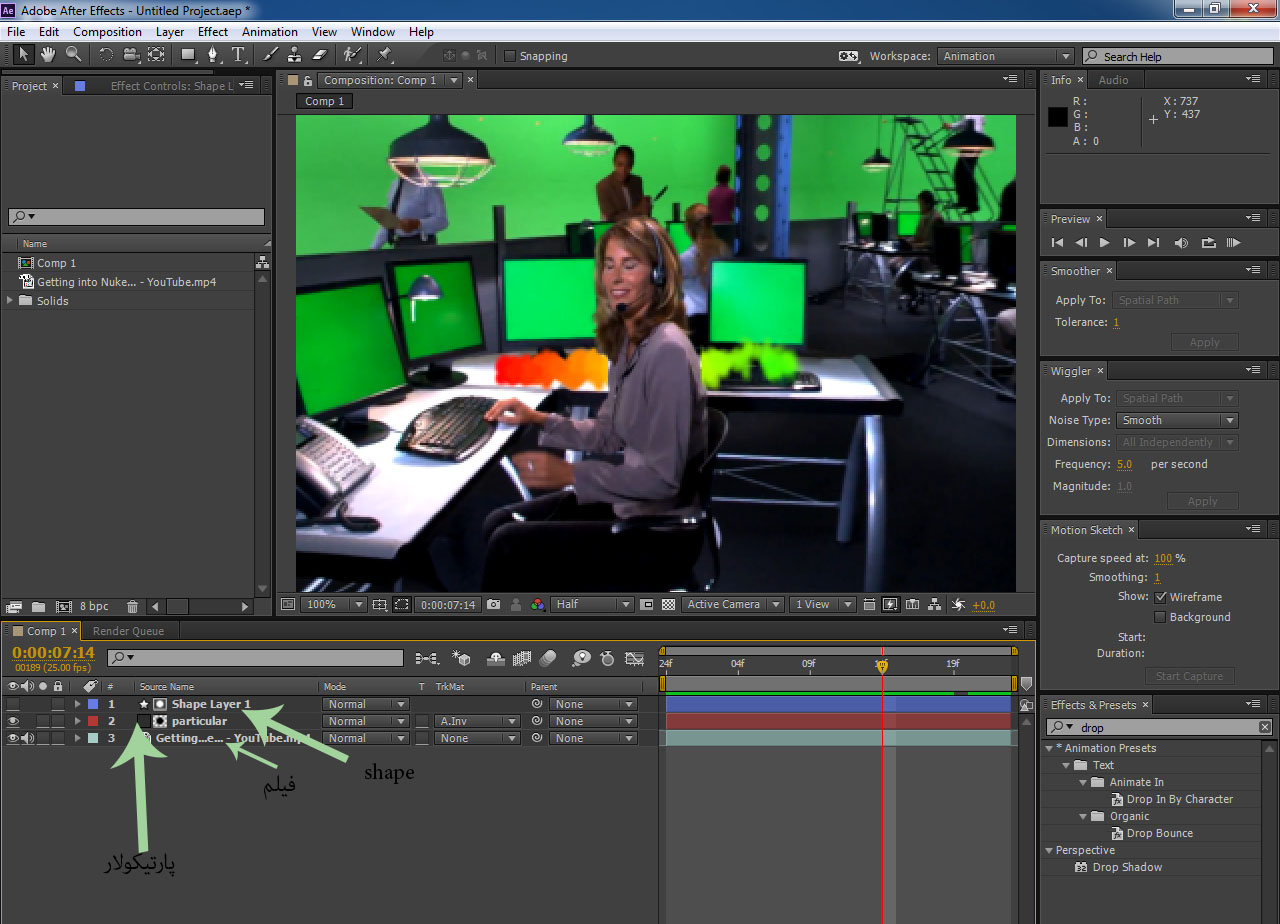Select the Pen tool
The image size is (1280, 924).
(x=213, y=54)
